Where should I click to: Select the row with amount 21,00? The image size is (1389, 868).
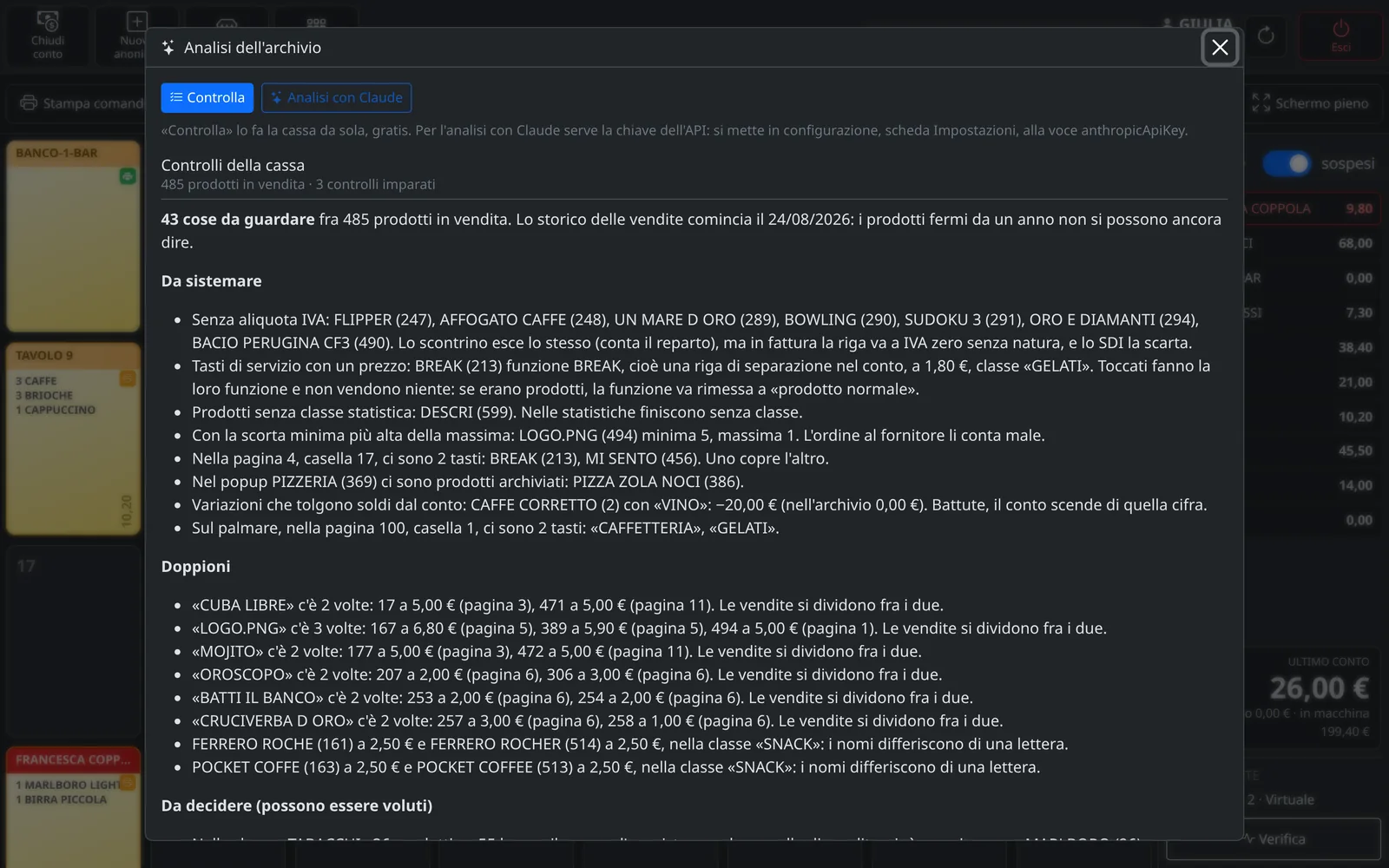pos(1311,382)
